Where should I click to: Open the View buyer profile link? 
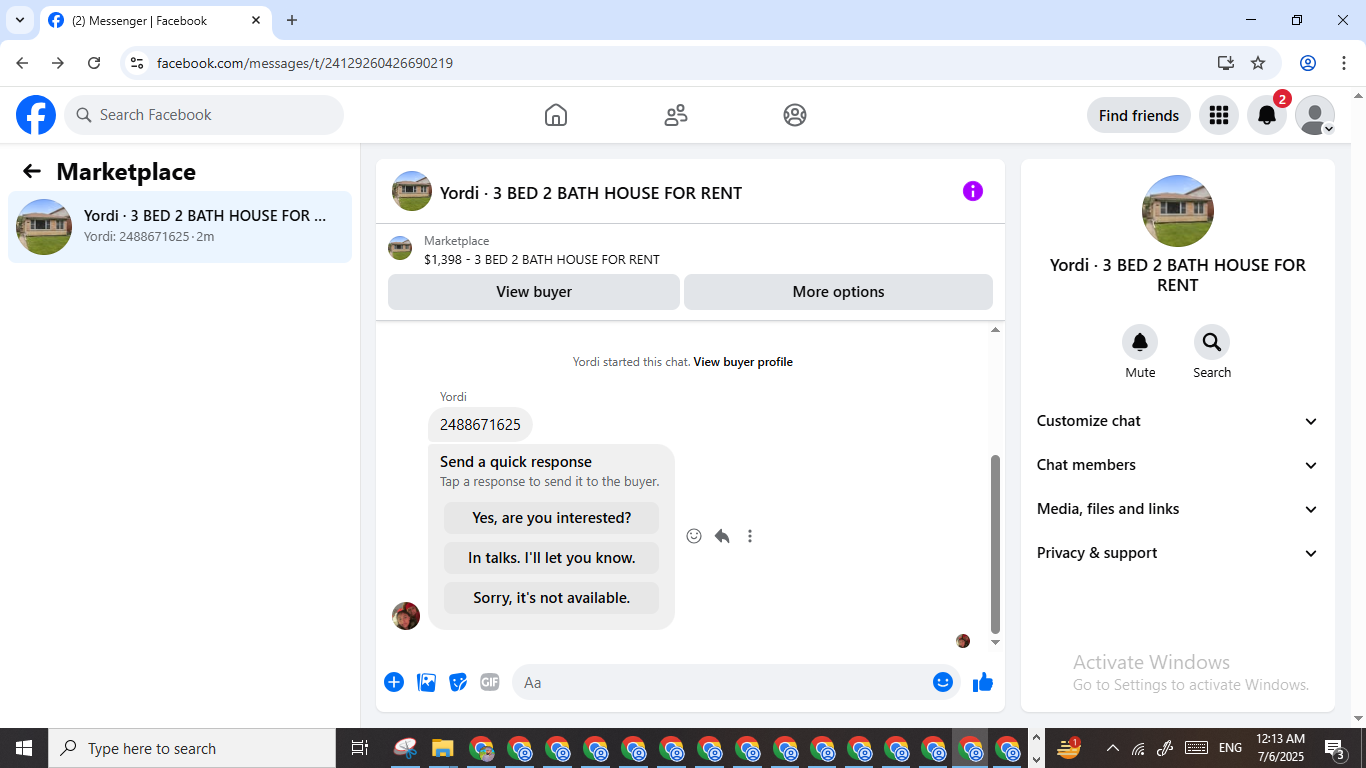[x=743, y=362]
